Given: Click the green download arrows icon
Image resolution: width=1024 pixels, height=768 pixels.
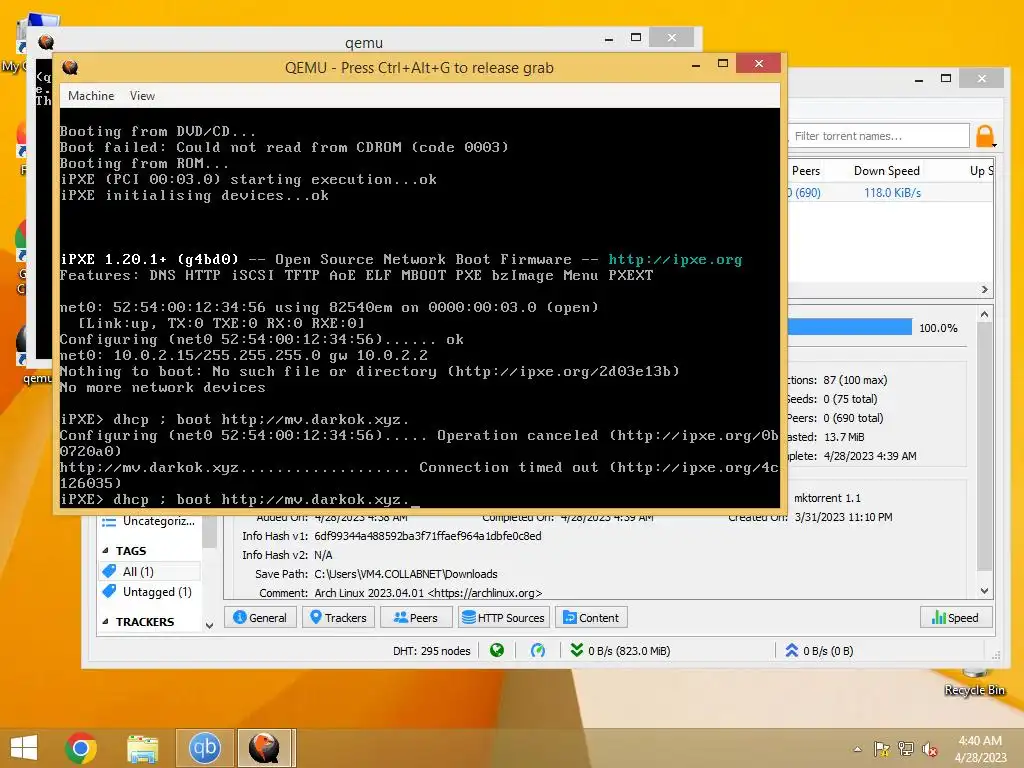Looking at the screenshot, I should tap(577, 650).
